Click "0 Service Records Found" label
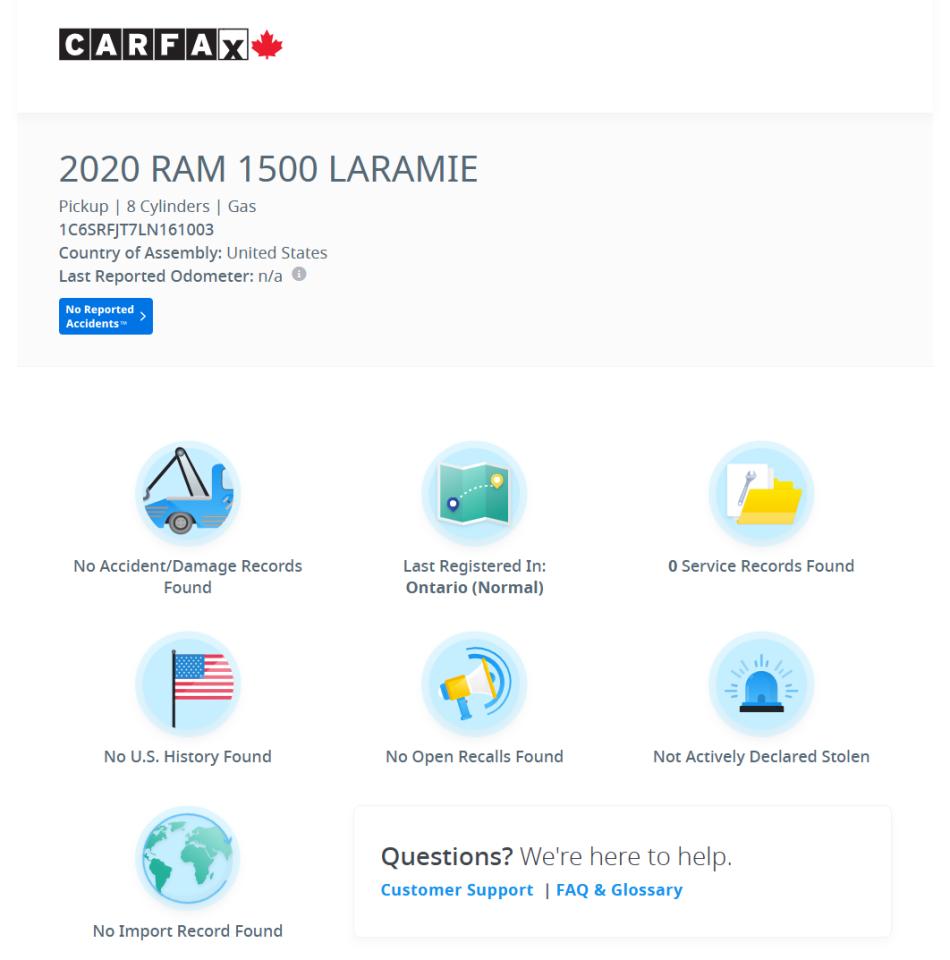 (x=761, y=566)
